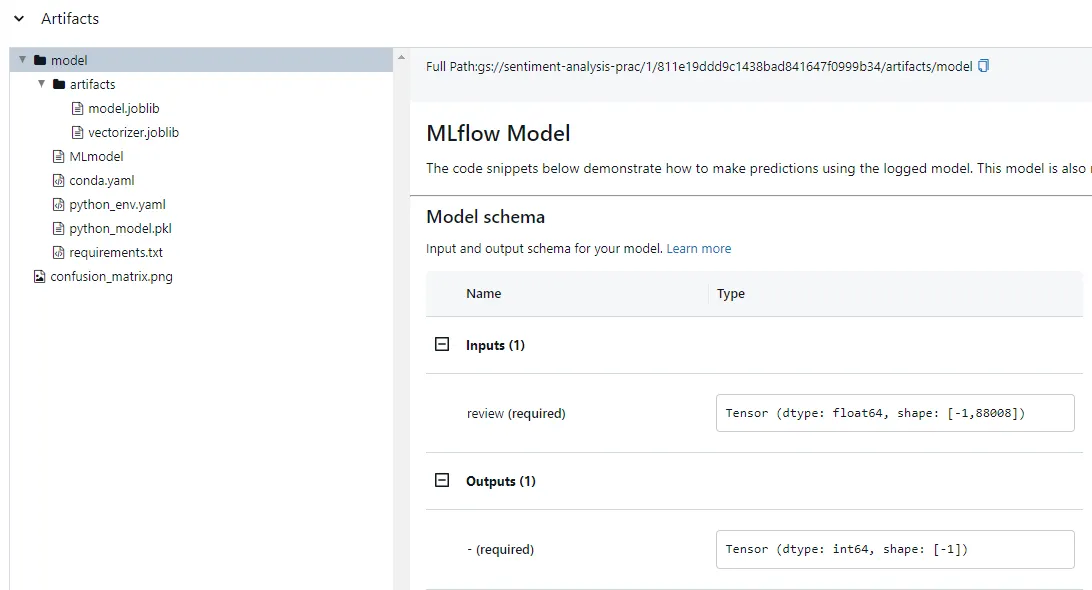Screen dimensions: 1092x590
Task: Click the Name column header
Action: (484, 293)
